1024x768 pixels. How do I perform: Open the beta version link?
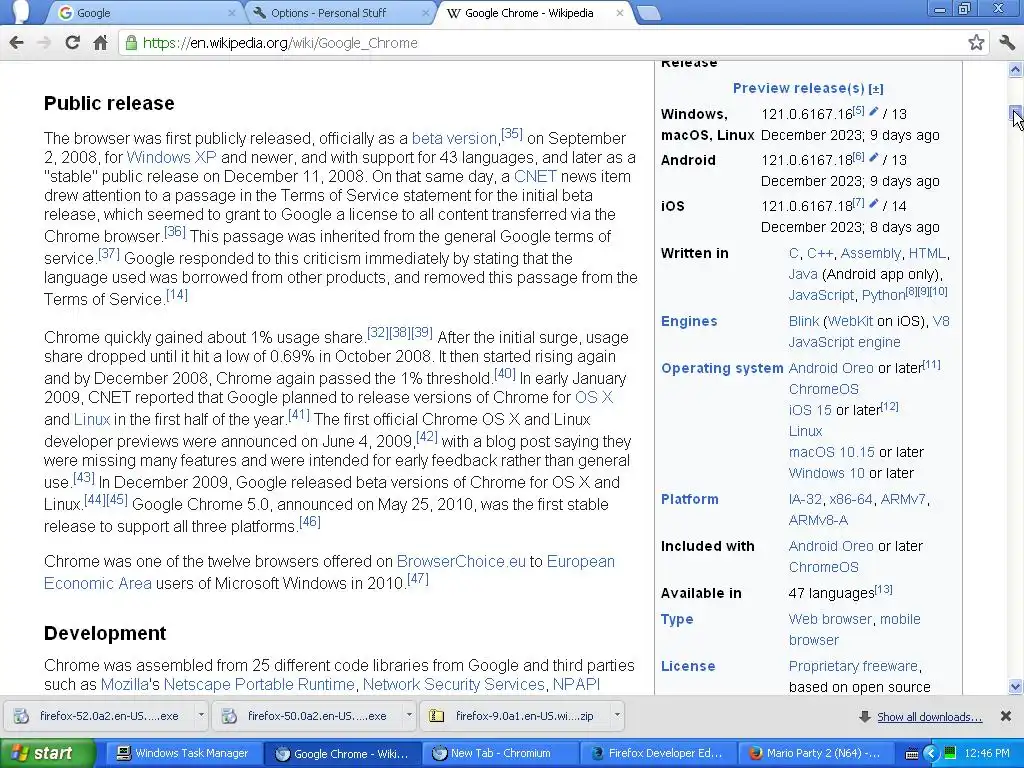(454, 138)
